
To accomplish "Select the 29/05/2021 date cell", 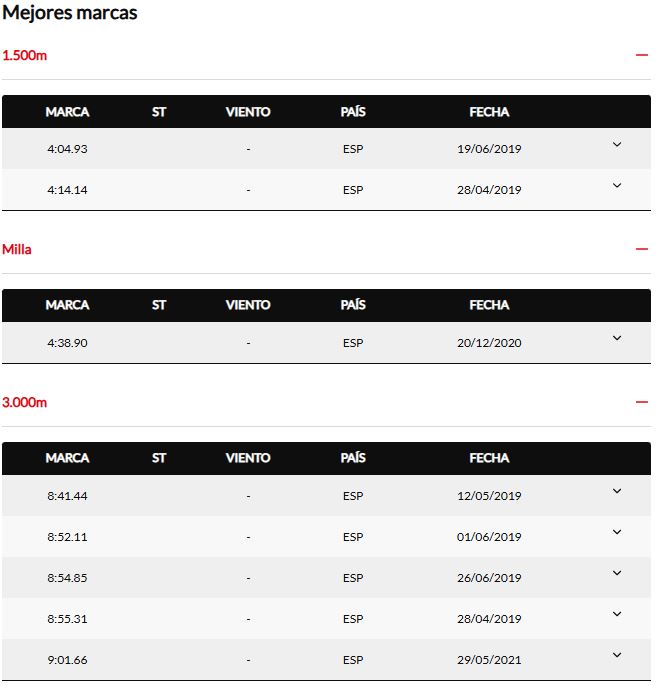I will pos(489,660).
